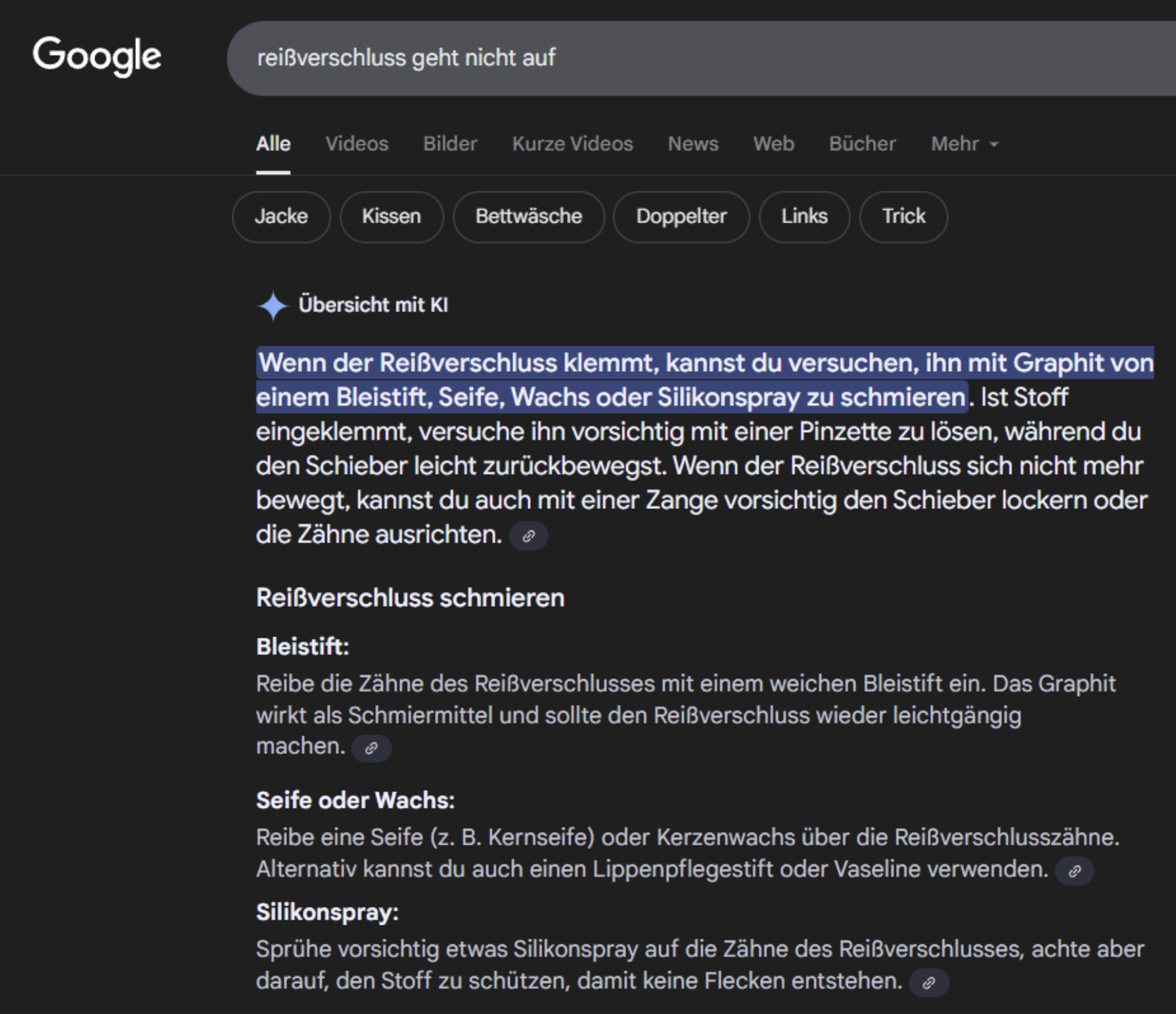Image resolution: width=1176 pixels, height=1014 pixels.
Task: Switch to the Videos tab
Action: [357, 144]
